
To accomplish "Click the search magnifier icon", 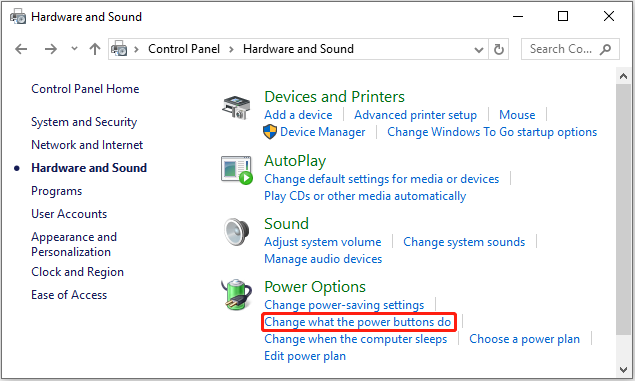I will coord(605,49).
